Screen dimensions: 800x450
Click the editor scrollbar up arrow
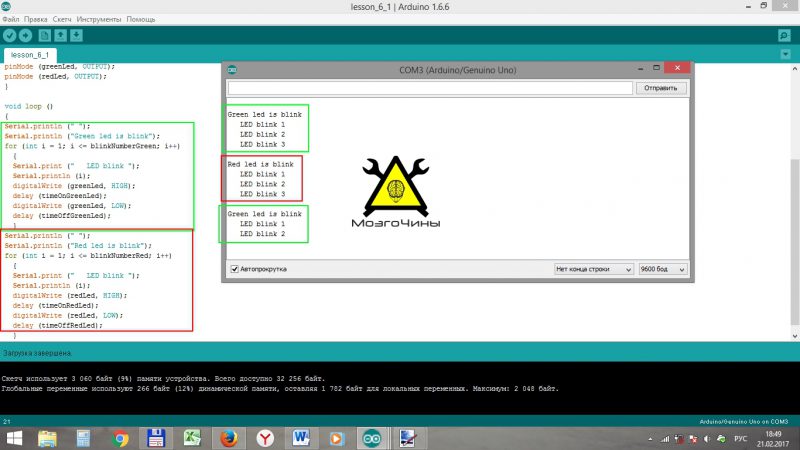point(795,69)
